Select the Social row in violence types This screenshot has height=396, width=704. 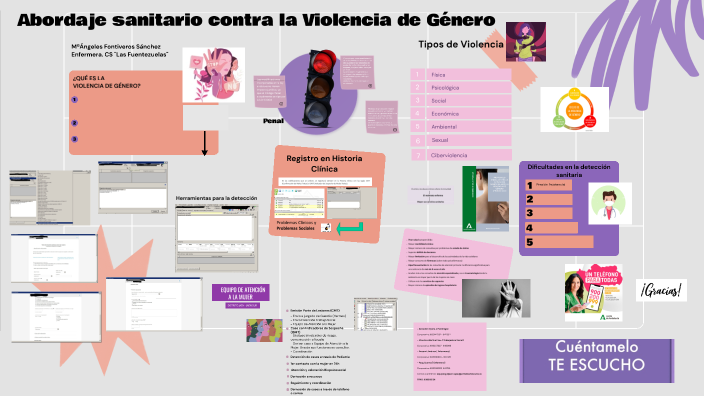pyautogui.click(x=461, y=101)
